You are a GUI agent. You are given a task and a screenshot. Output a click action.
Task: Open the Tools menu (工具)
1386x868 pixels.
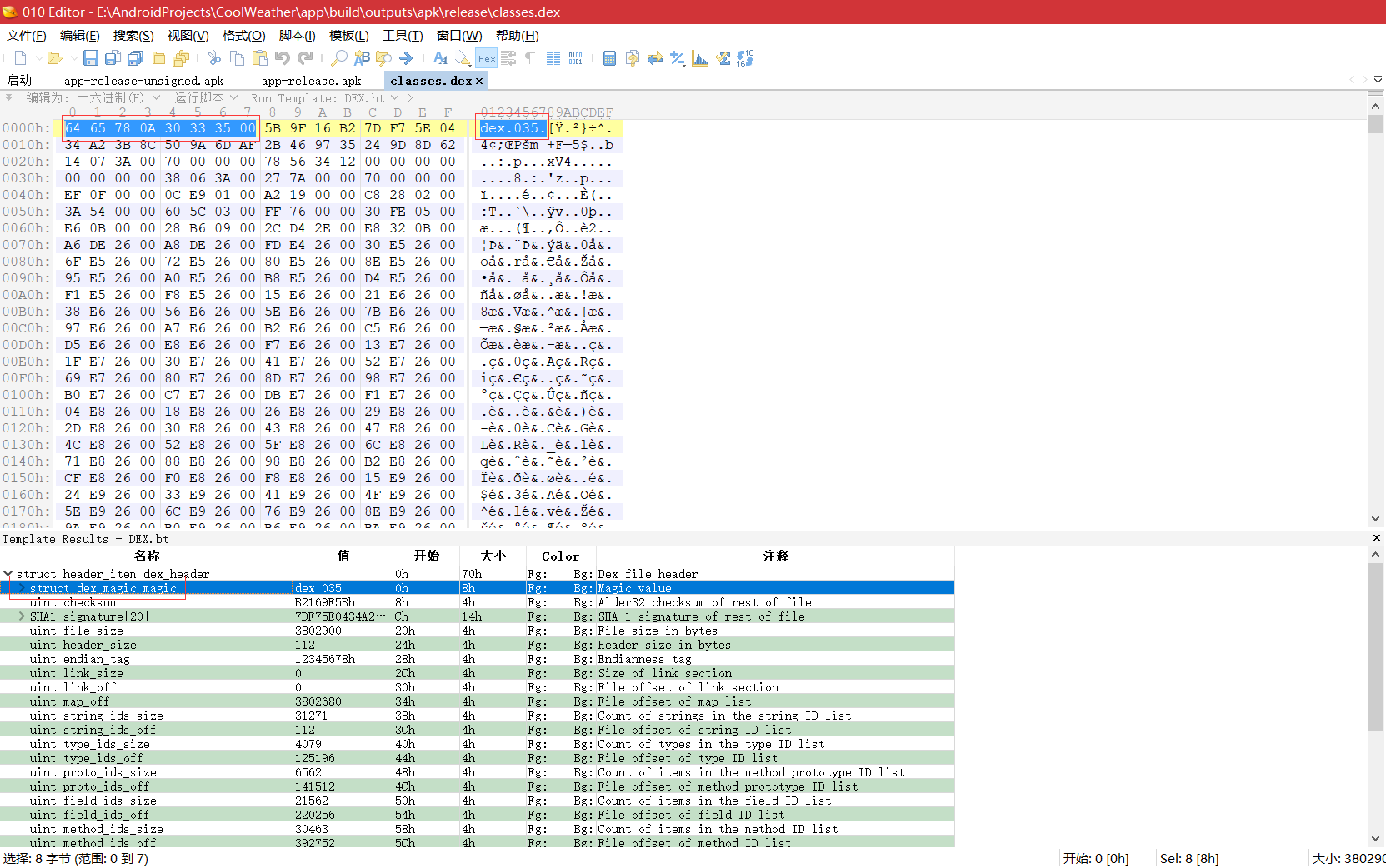pos(403,35)
